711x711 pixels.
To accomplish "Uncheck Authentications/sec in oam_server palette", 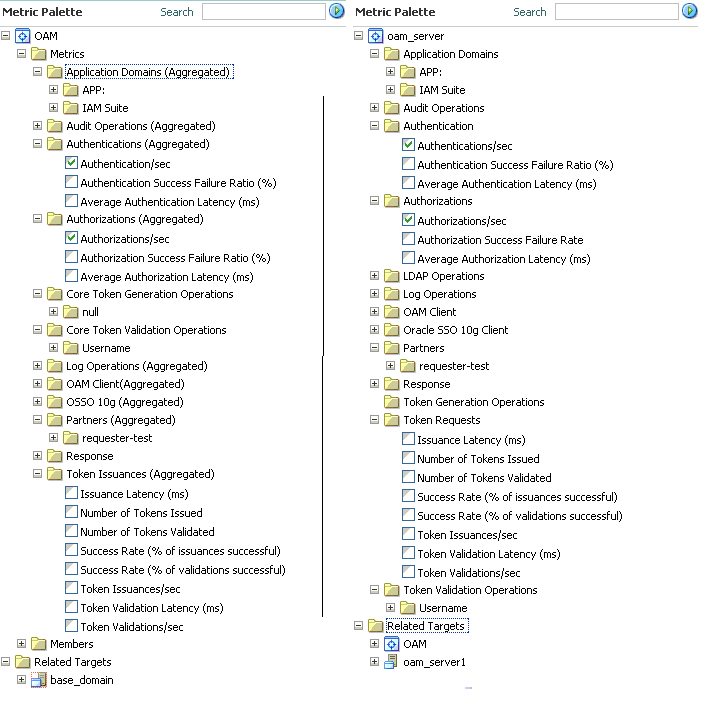I will pyautogui.click(x=408, y=145).
